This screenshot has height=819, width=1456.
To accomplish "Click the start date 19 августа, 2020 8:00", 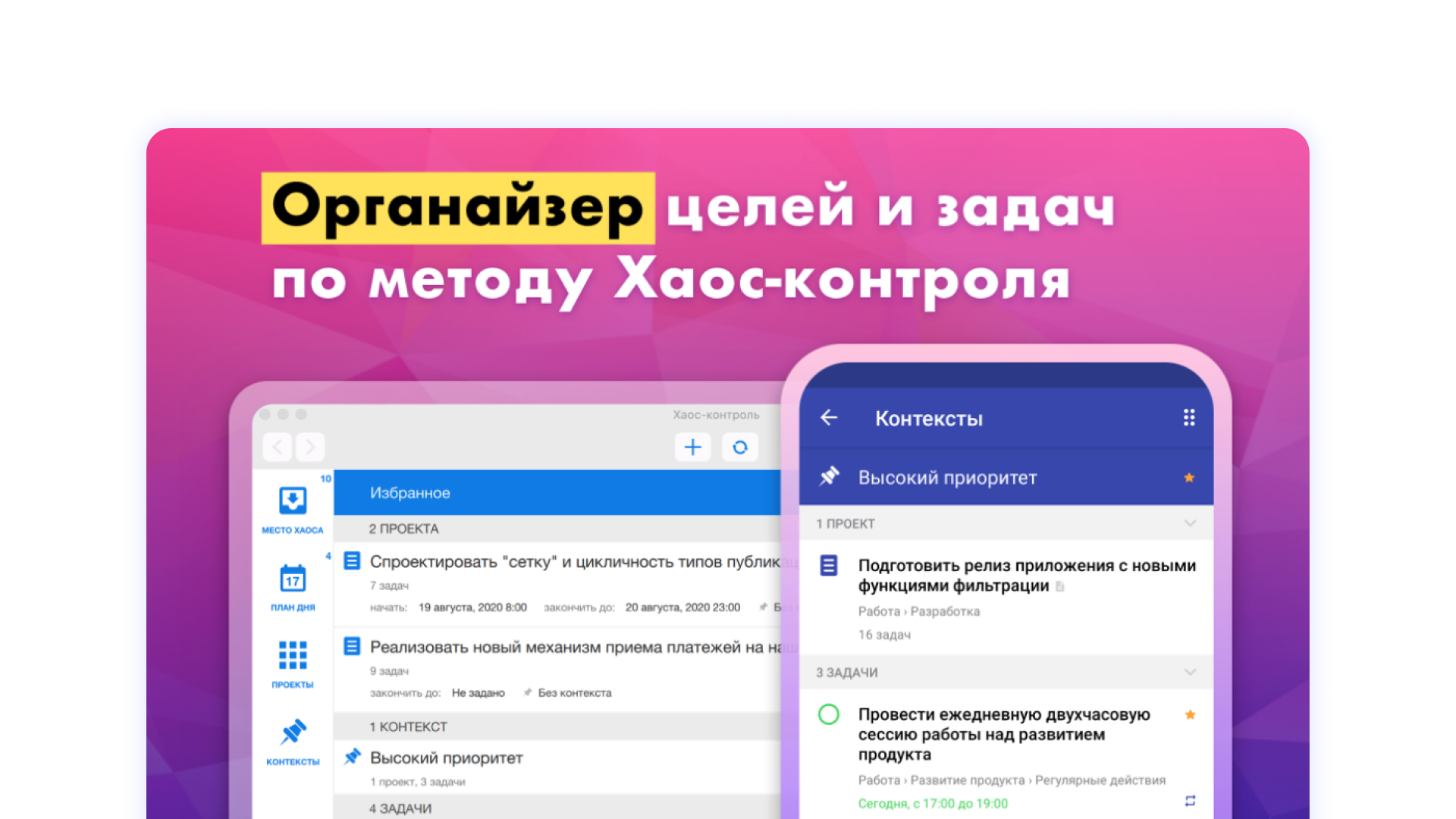I will [x=472, y=607].
